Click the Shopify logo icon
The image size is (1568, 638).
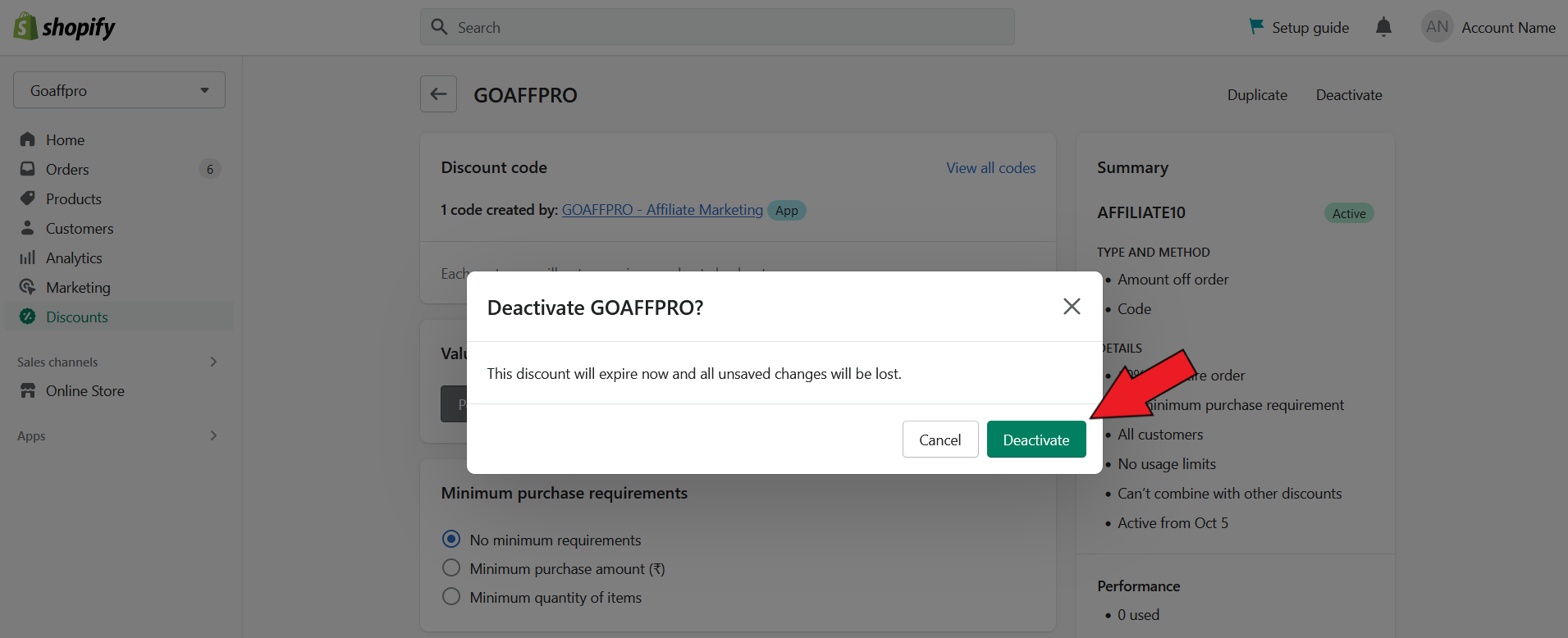(25, 27)
